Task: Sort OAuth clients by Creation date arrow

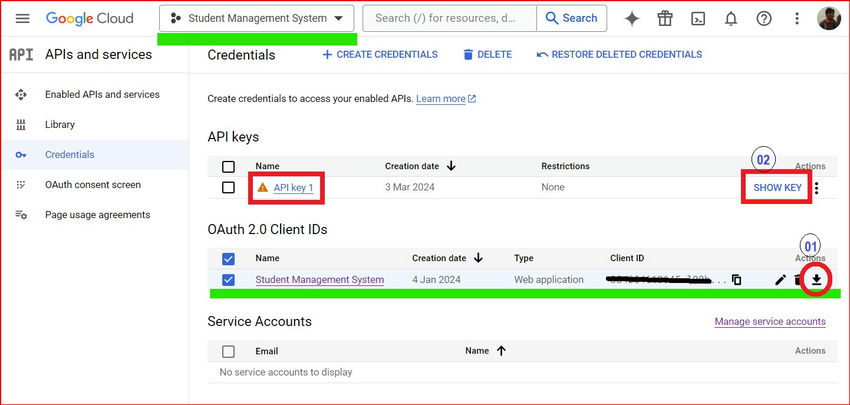Action: point(478,258)
